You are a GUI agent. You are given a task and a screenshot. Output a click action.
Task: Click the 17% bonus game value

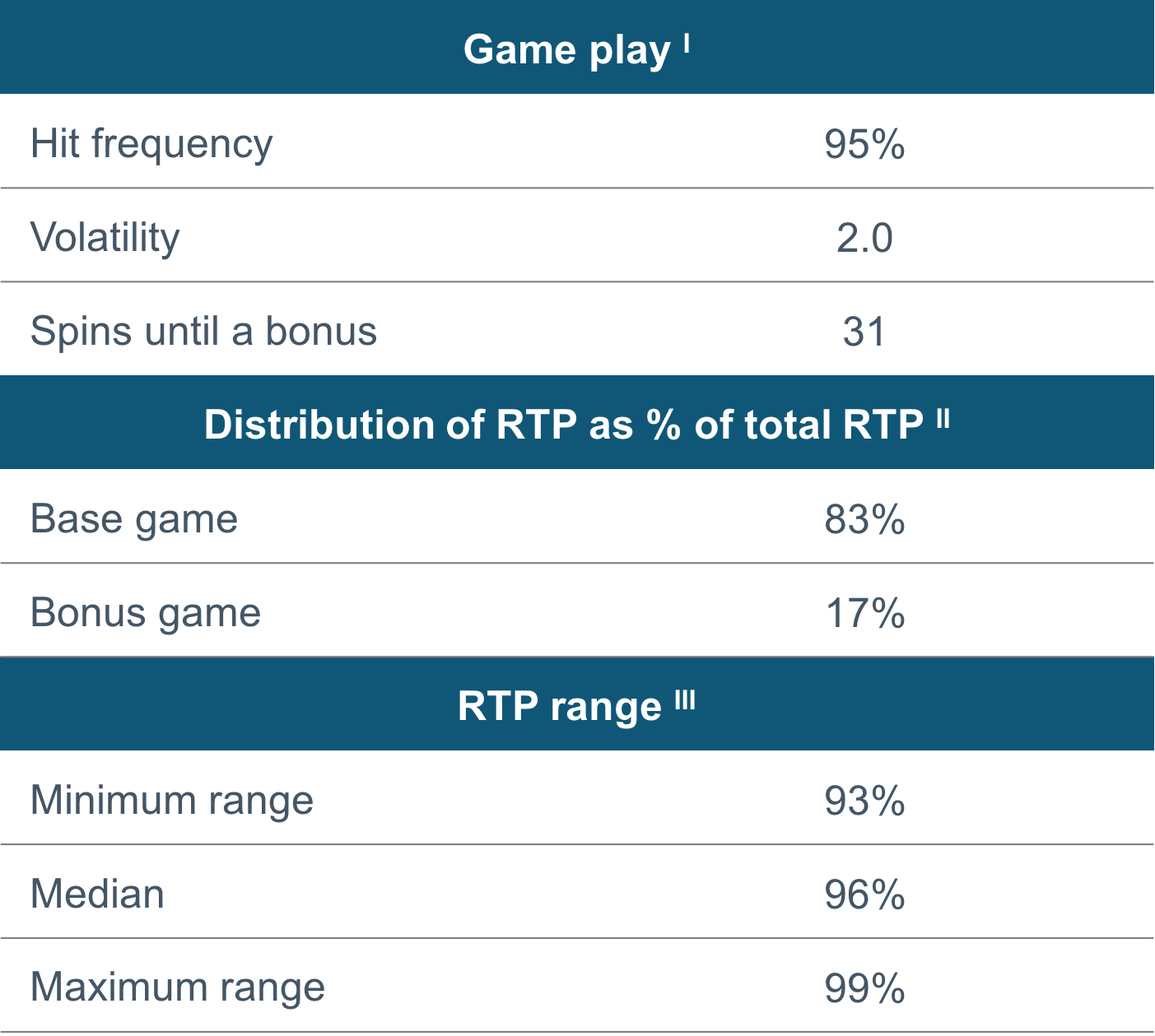click(x=864, y=614)
